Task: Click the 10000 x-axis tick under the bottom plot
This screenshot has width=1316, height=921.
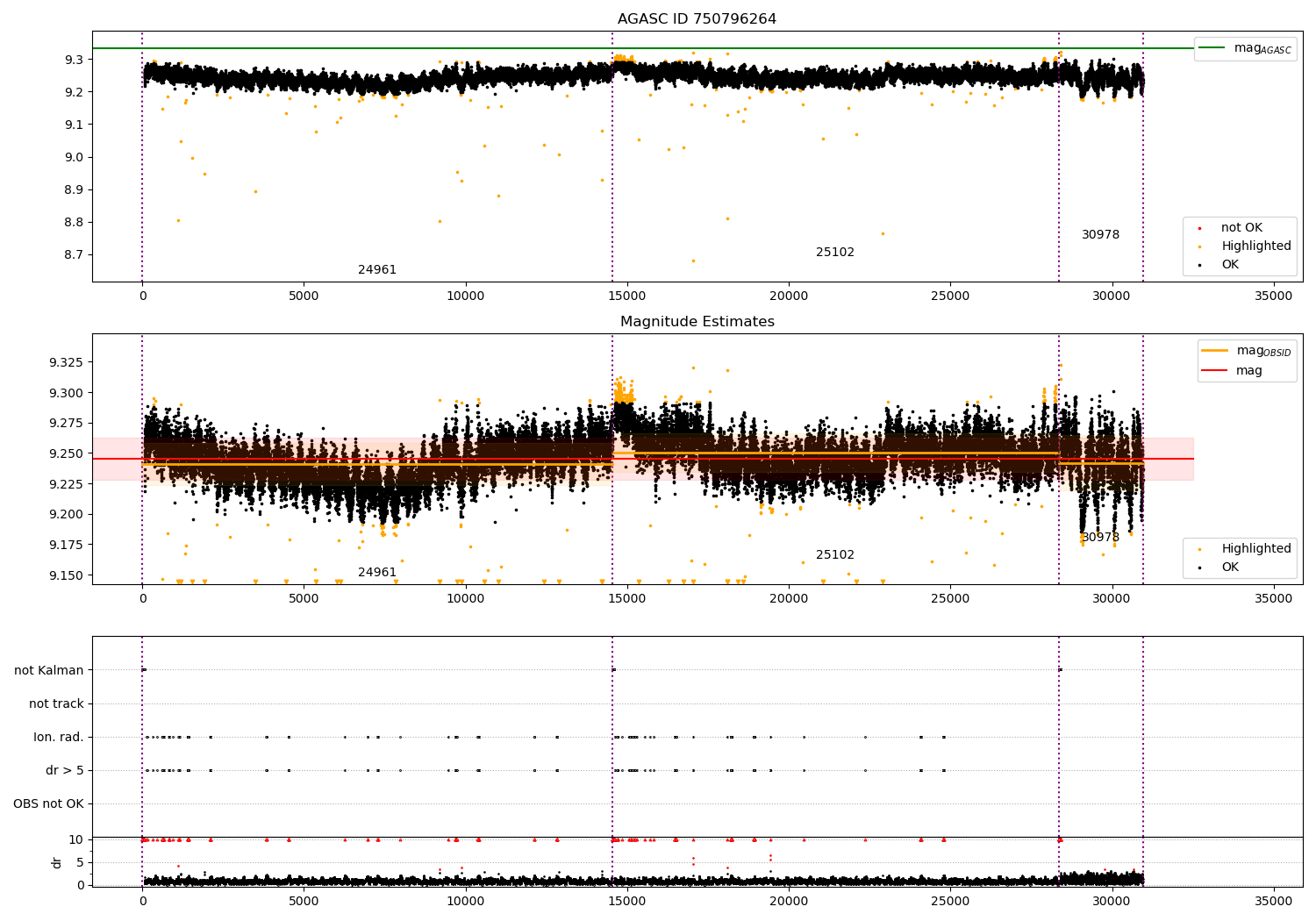Action: [x=465, y=901]
